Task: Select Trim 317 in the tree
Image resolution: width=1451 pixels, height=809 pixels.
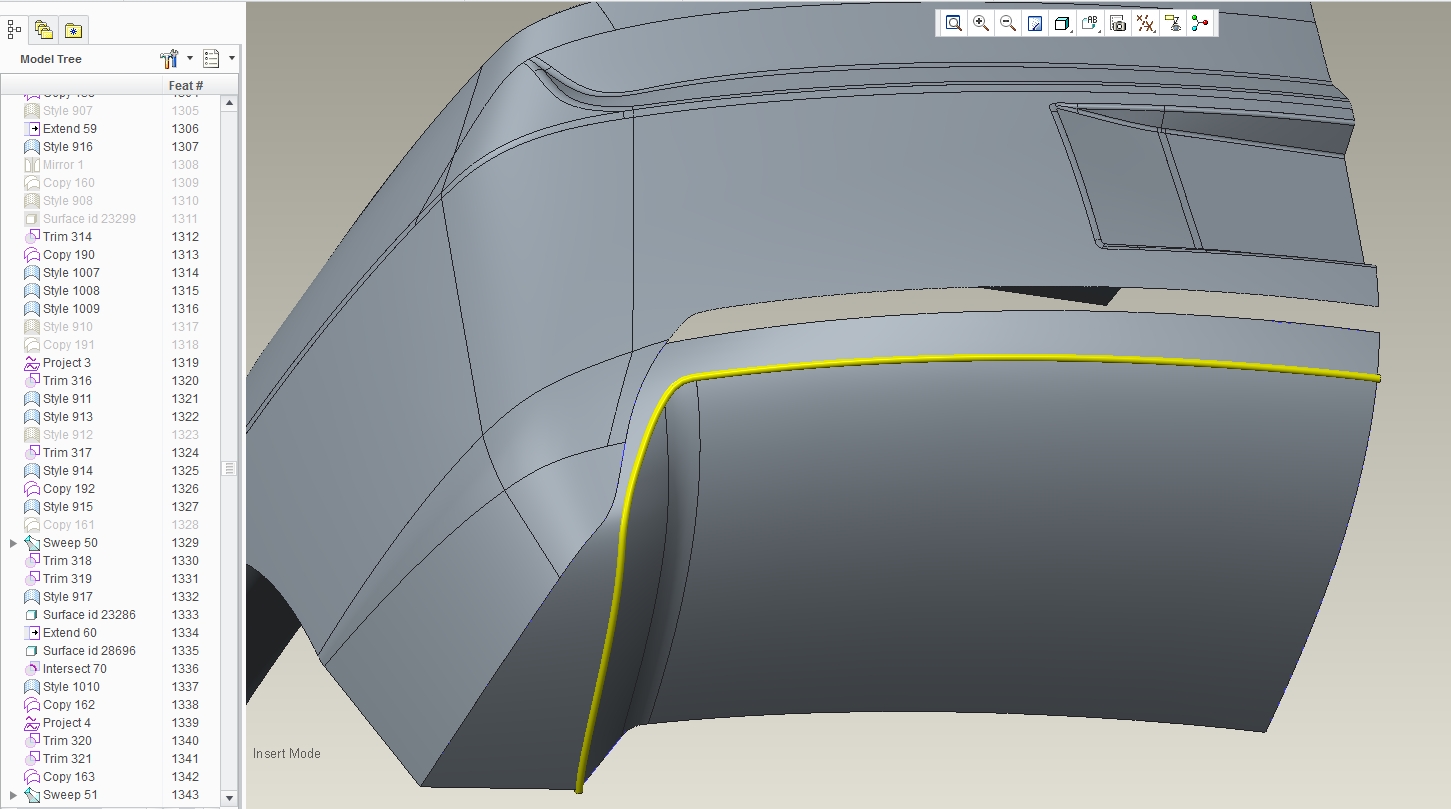Action: (67, 453)
